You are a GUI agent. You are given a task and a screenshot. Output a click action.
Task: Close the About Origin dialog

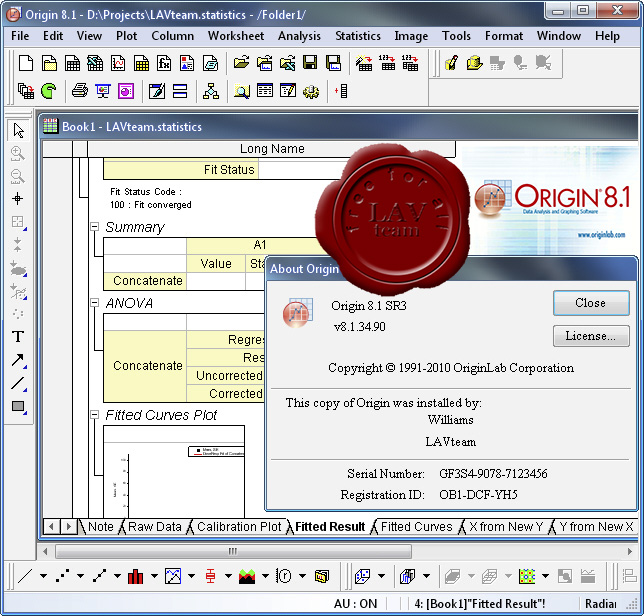591,303
